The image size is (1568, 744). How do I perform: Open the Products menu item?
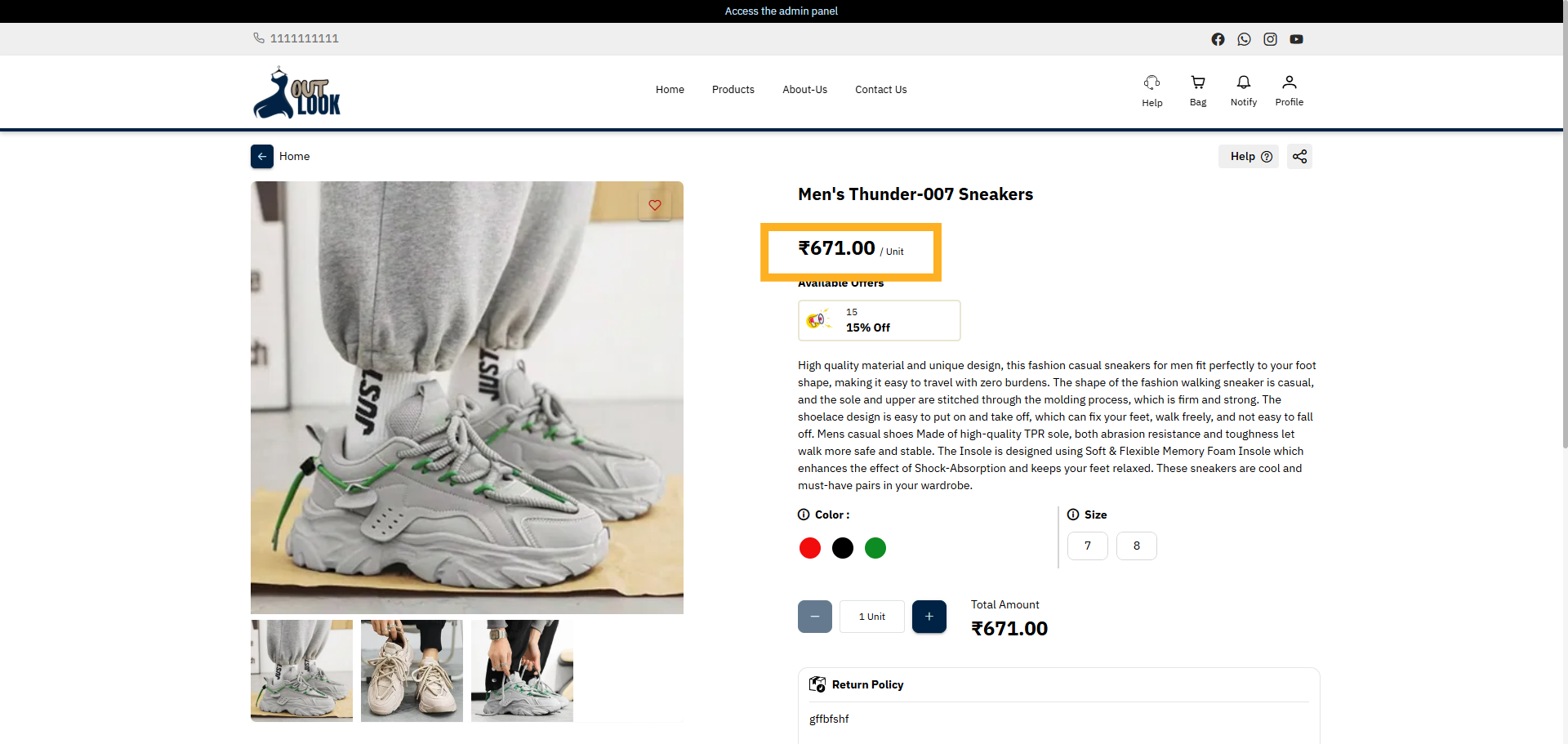click(733, 90)
